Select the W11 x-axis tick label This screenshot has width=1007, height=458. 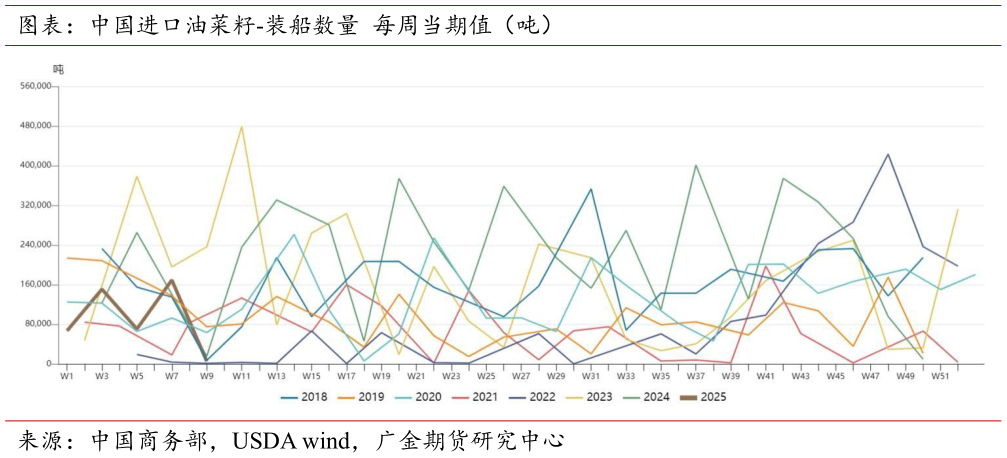click(x=242, y=377)
